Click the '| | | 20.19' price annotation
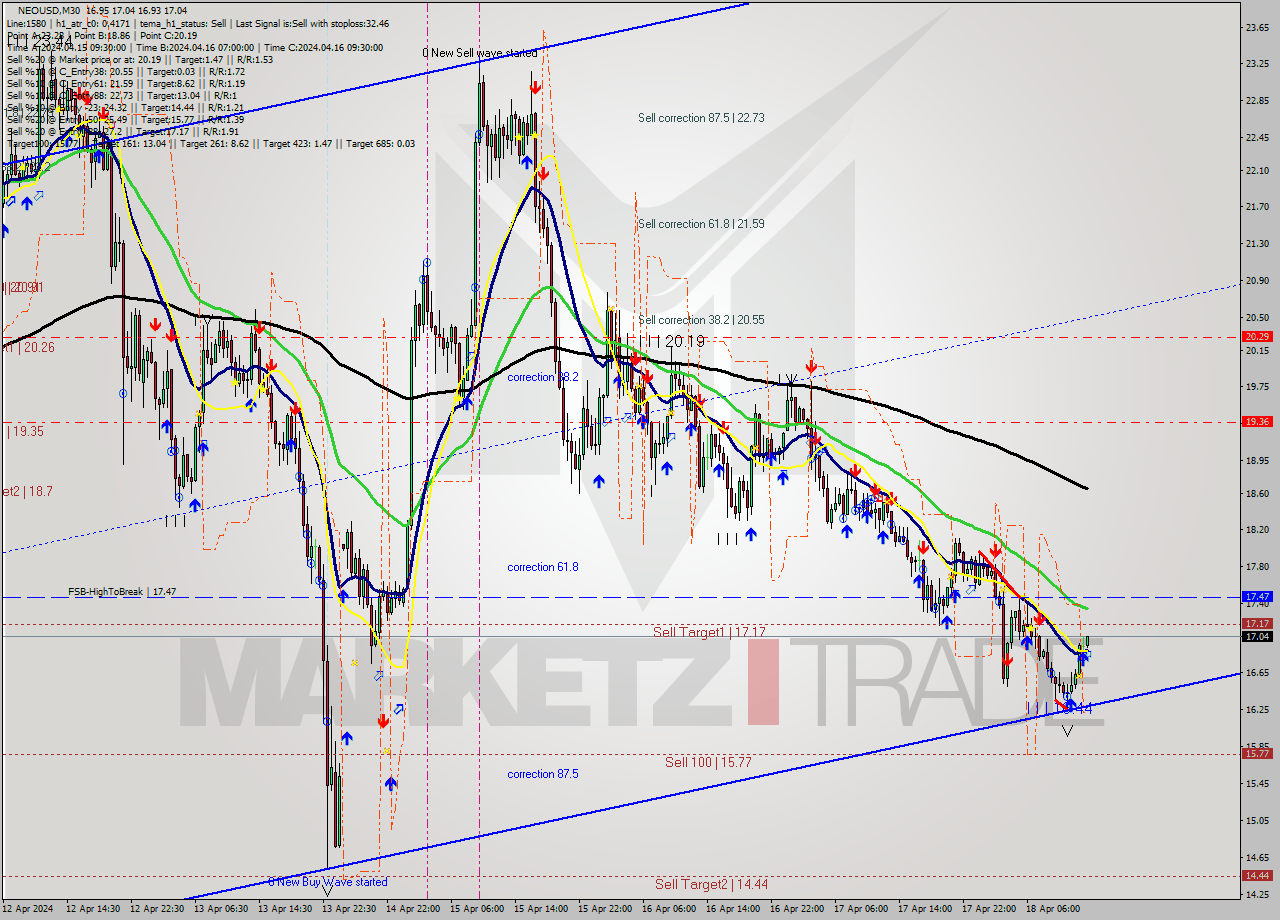This screenshot has height=920, width=1280. (672, 341)
